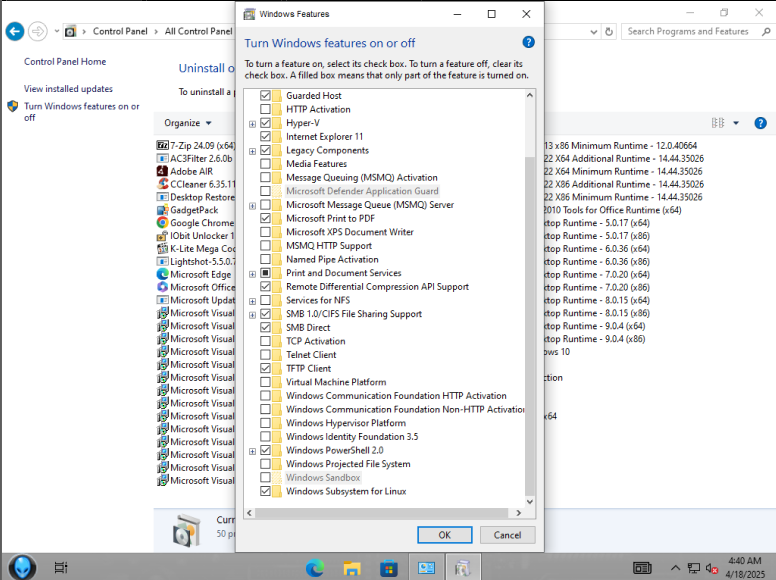Click the 7-Zip 24.09 program icon
The height and width of the screenshot is (580, 776).
162,145
